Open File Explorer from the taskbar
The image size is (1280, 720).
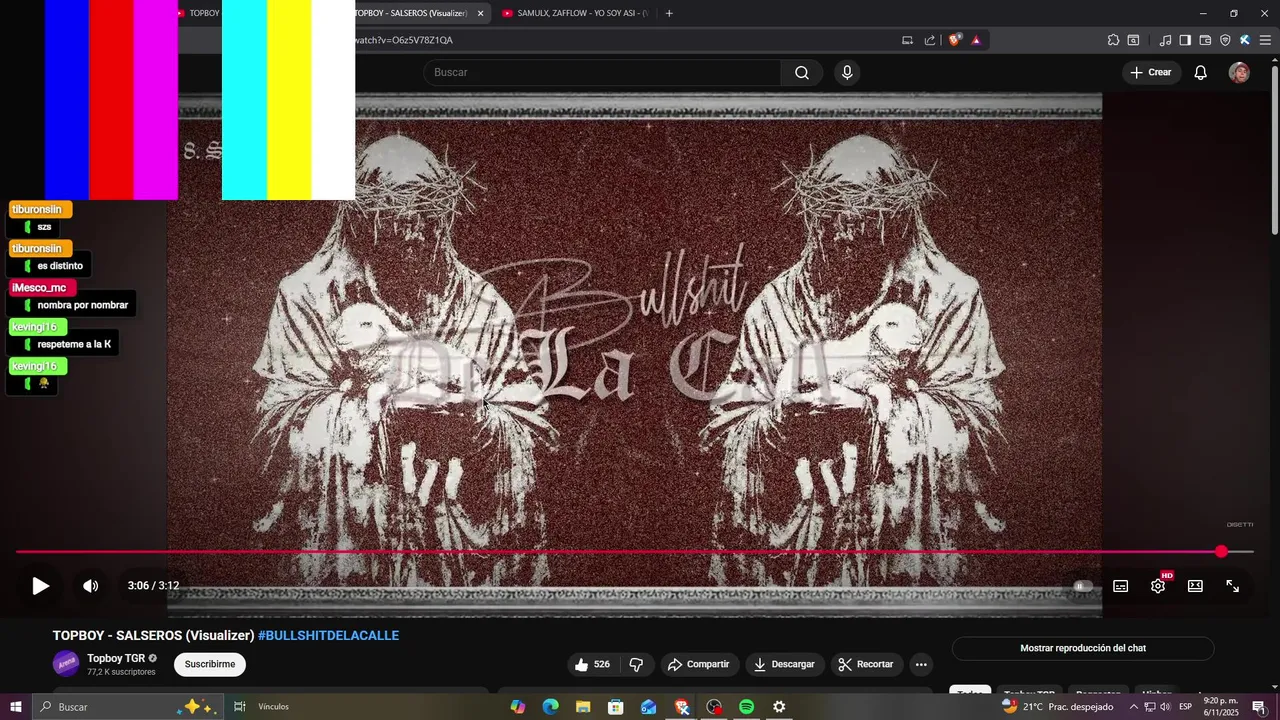click(583, 706)
